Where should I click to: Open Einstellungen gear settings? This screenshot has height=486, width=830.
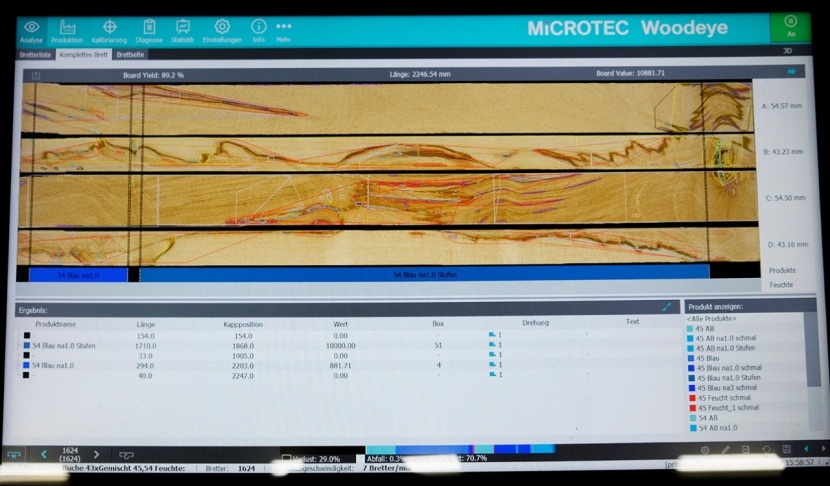click(x=222, y=30)
